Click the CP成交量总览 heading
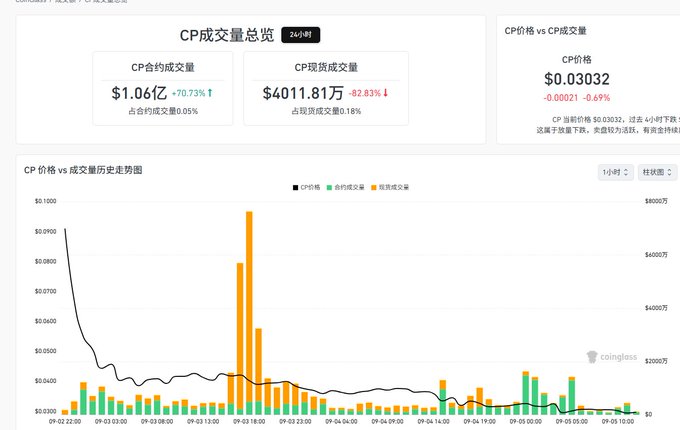Image resolution: width=680 pixels, height=430 pixels. point(227,35)
